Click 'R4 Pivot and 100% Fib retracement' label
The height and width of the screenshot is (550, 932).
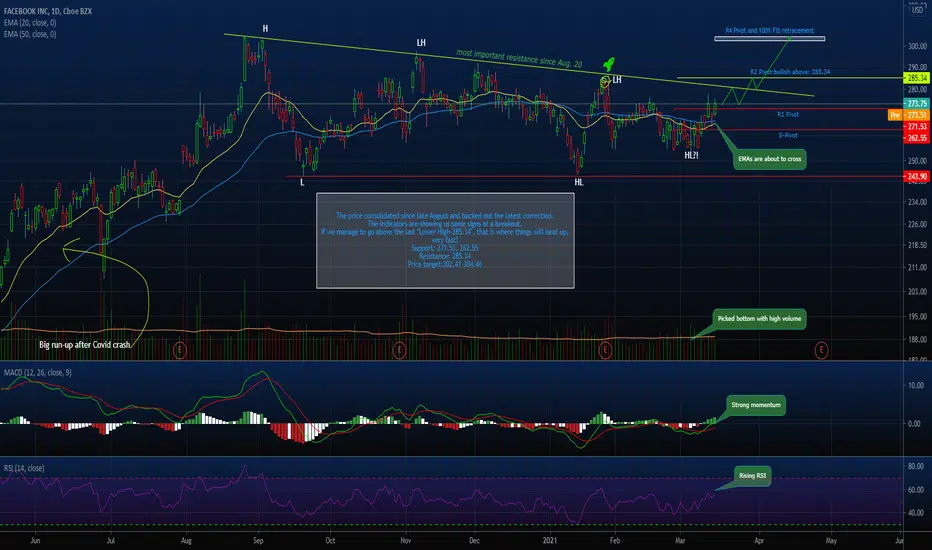(769, 30)
